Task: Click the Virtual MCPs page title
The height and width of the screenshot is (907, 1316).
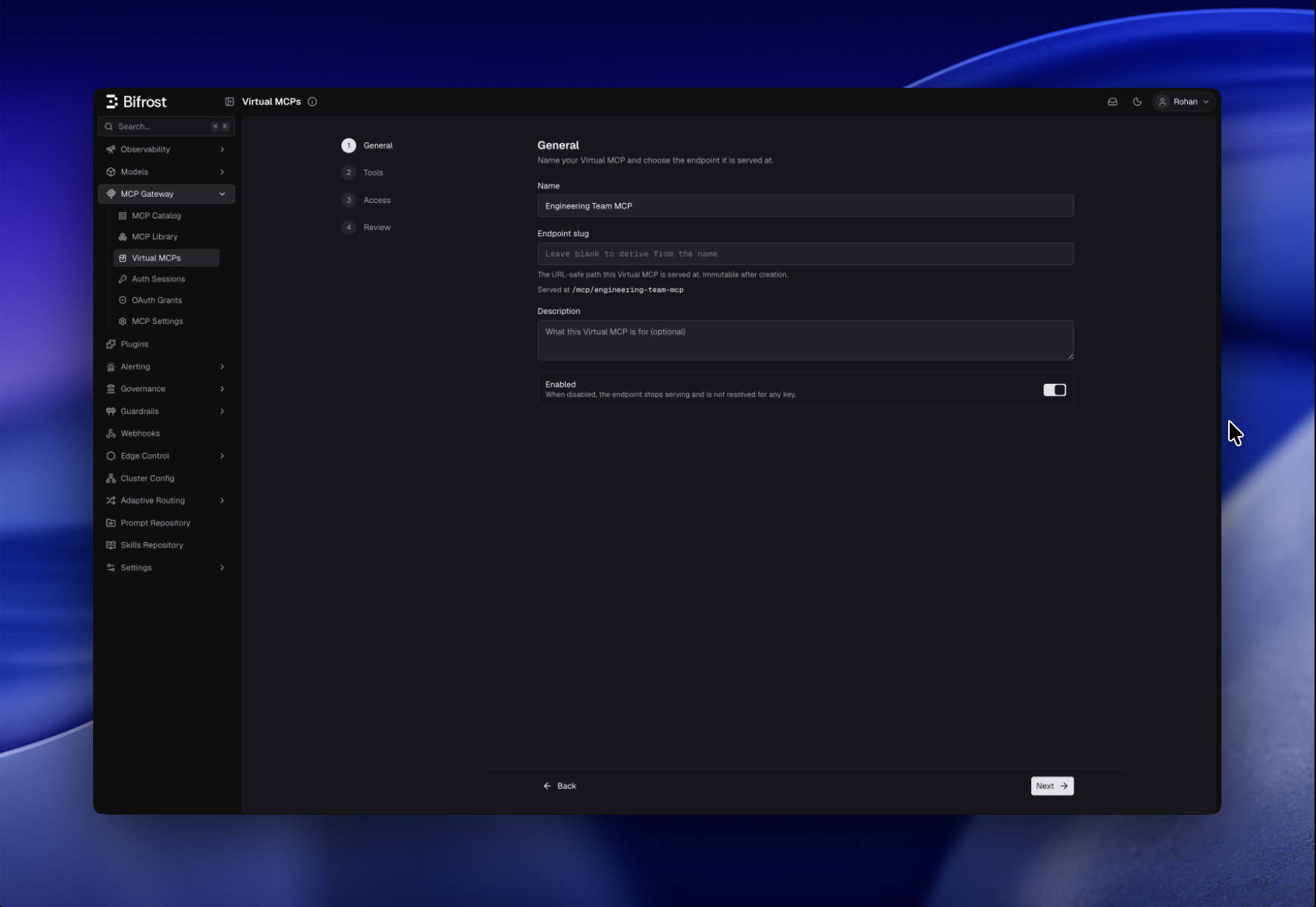Action: coord(271,101)
